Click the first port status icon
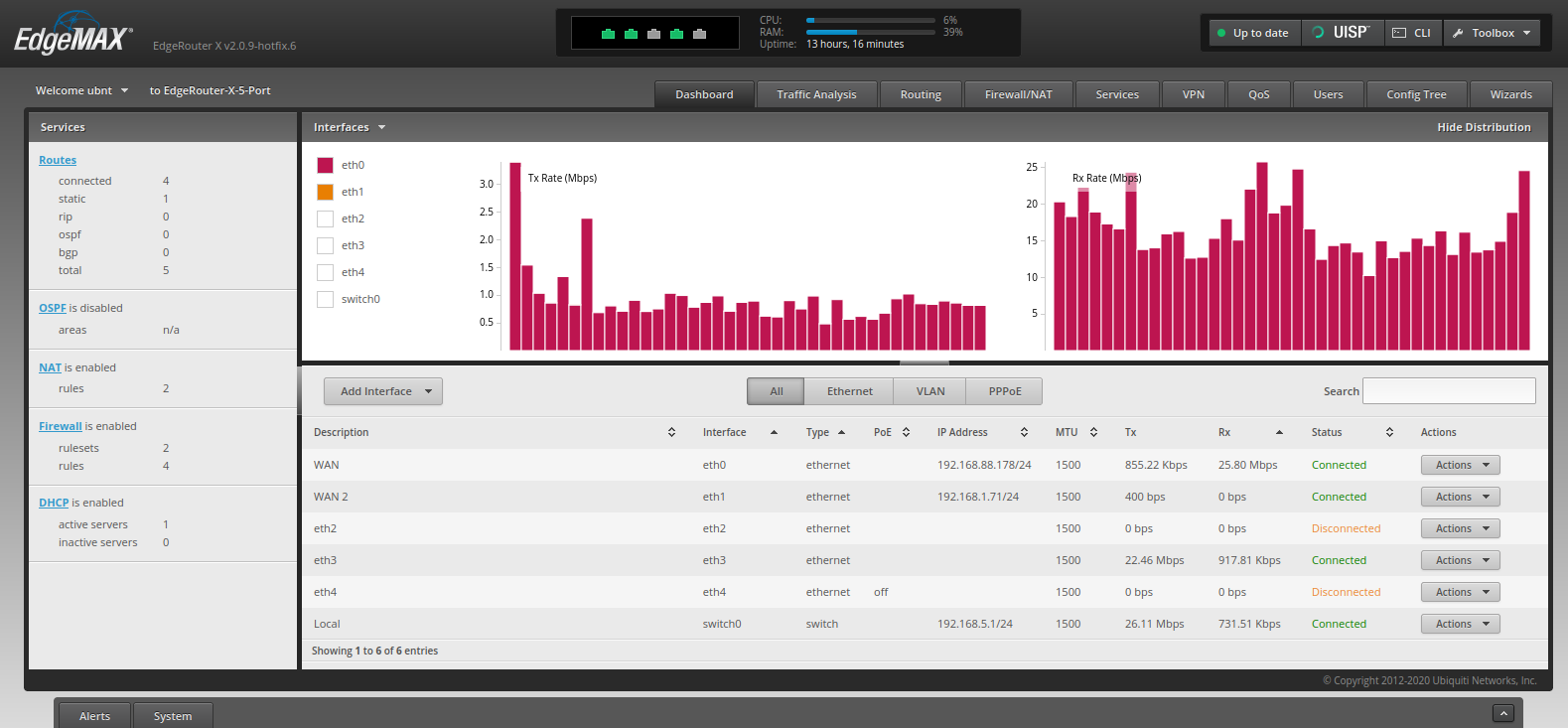The width and height of the screenshot is (1568, 728). click(608, 34)
